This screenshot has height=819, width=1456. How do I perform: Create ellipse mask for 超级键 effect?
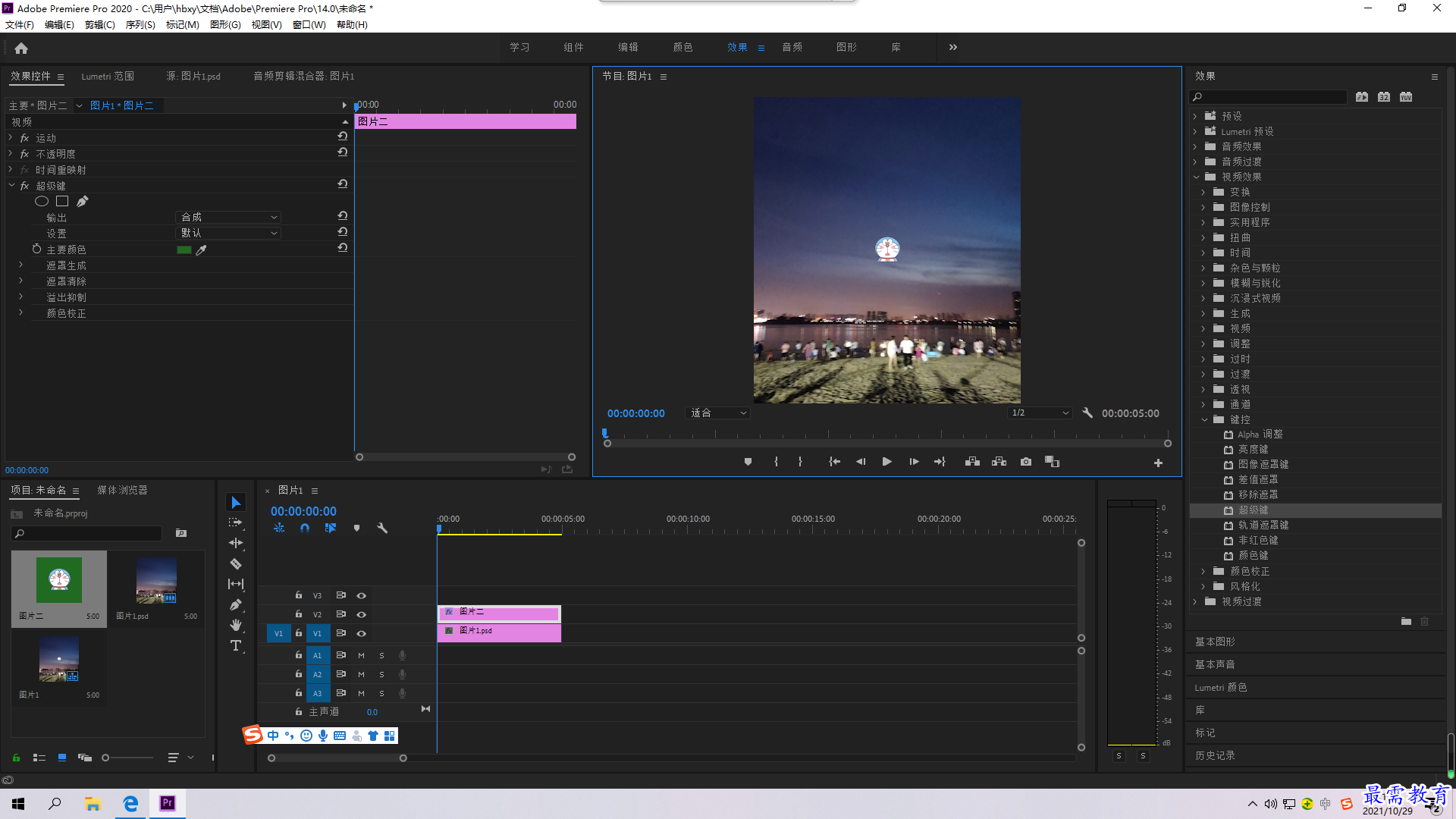click(42, 201)
